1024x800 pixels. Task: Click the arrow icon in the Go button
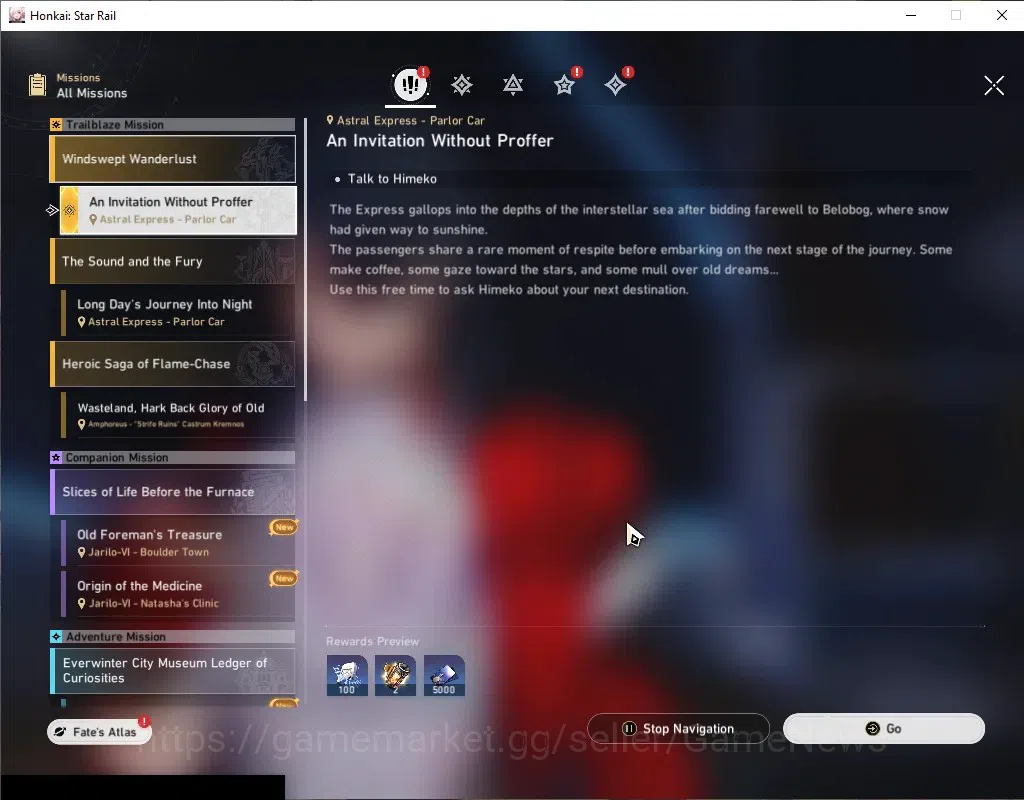[872, 728]
